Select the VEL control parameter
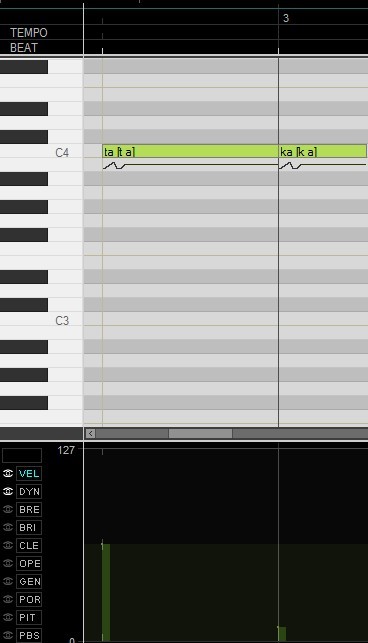This screenshot has width=368, height=643. [29, 474]
